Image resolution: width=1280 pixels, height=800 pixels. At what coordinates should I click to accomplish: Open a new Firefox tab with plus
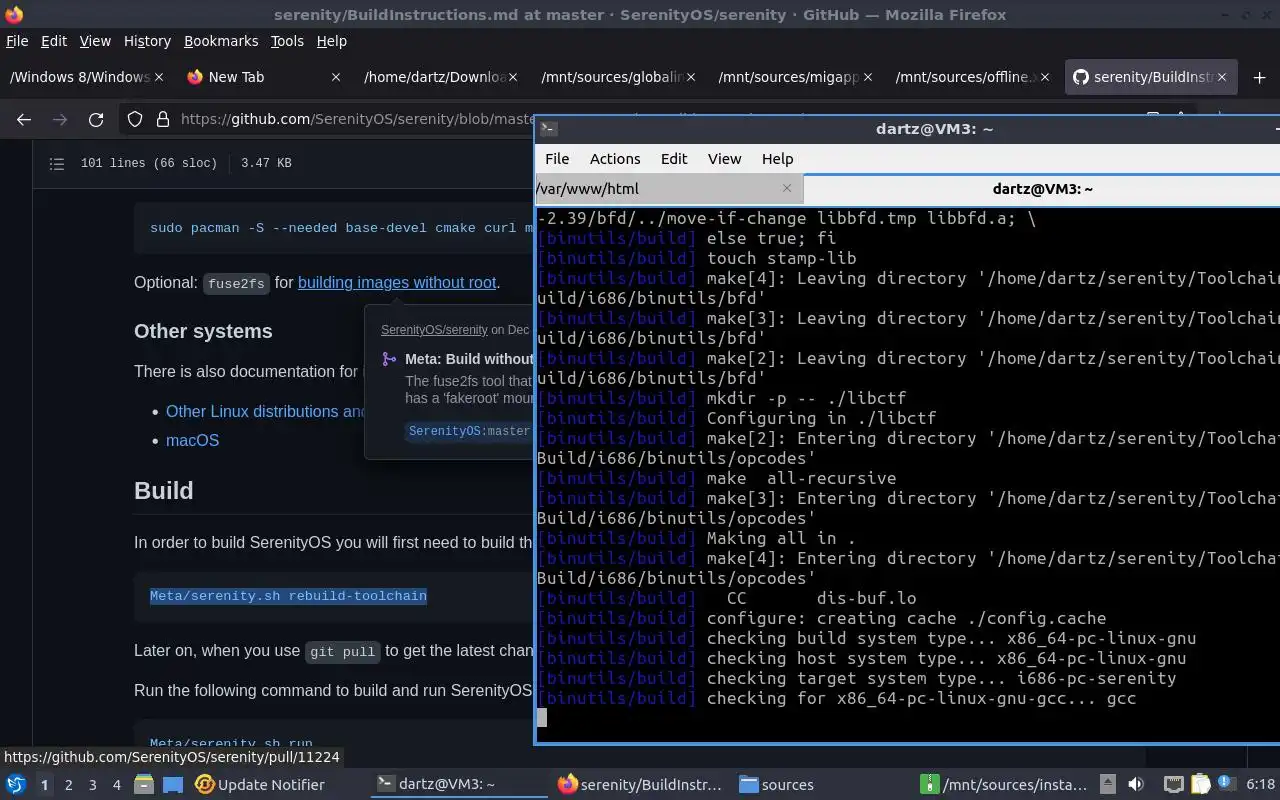tap(1259, 77)
